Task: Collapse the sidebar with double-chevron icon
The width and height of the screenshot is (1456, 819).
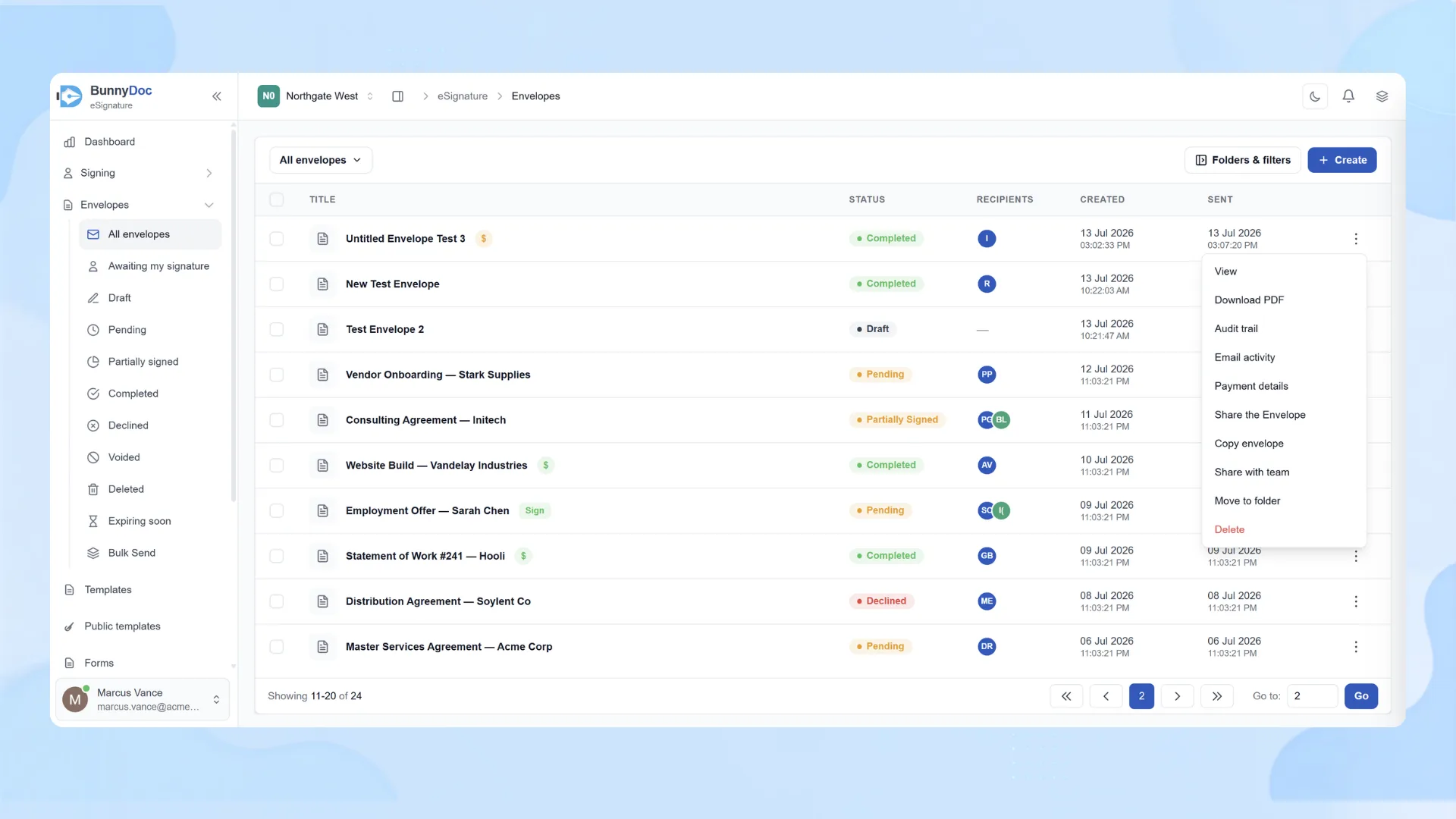Action: coord(216,96)
